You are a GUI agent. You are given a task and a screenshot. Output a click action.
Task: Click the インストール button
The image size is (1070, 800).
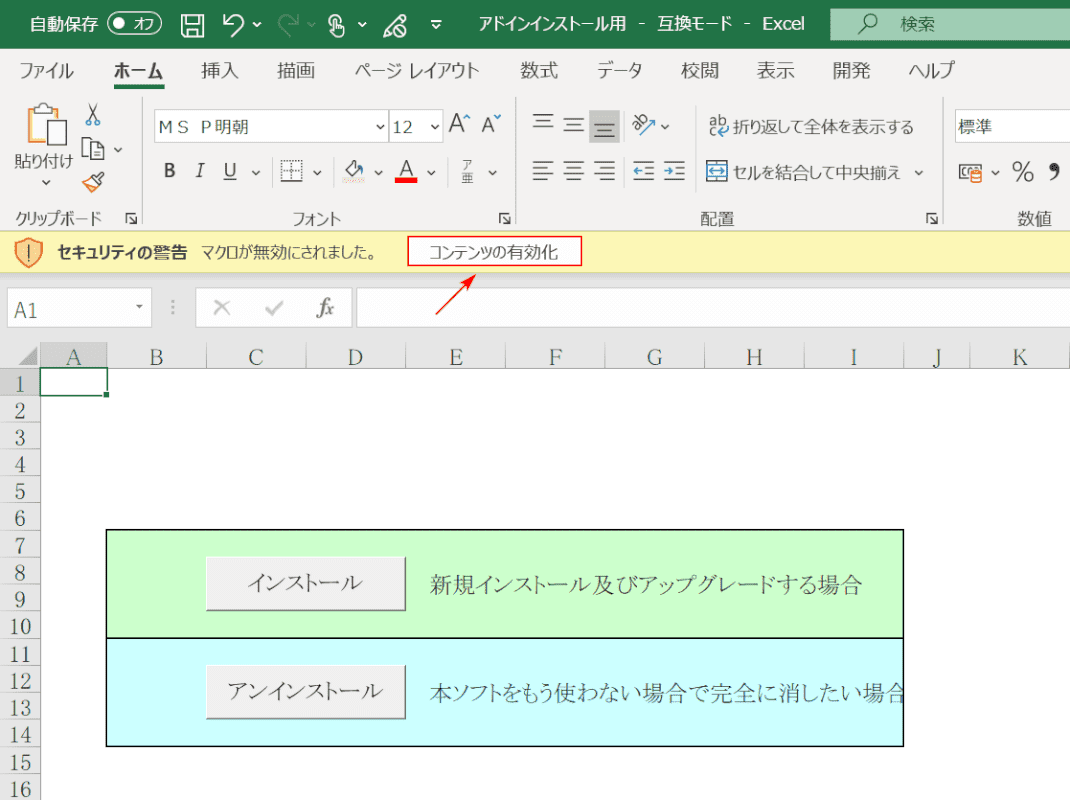click(306, 583)
